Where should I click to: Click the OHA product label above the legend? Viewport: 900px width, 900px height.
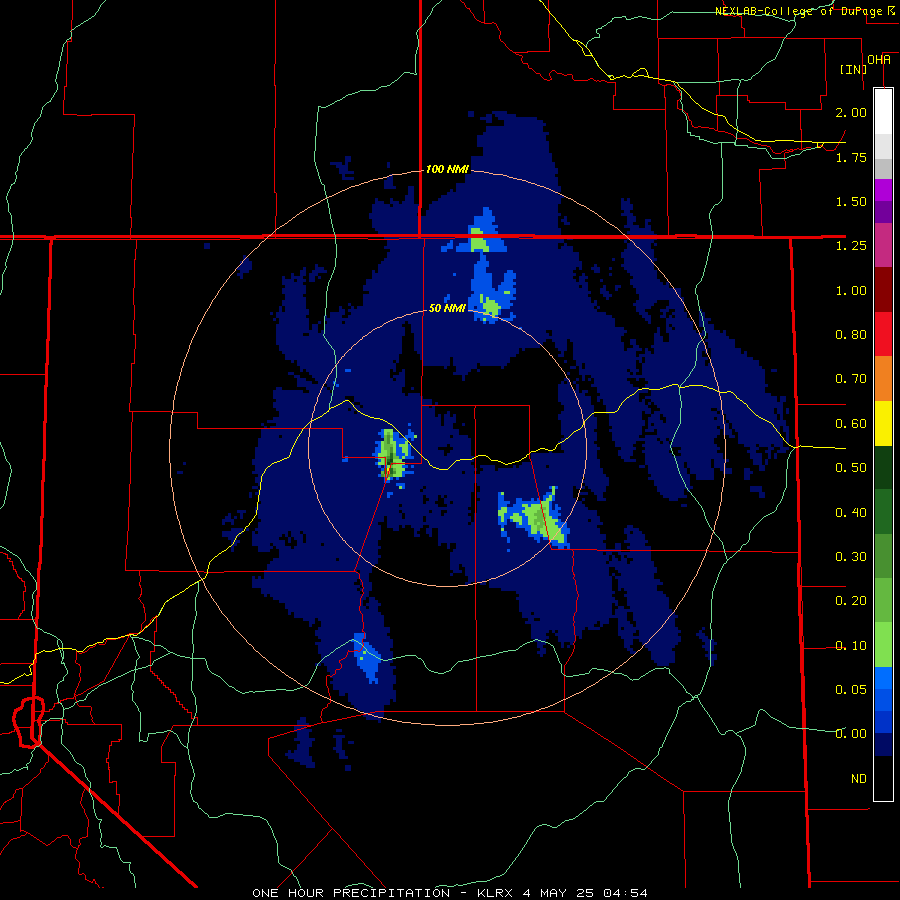pos(879,60)
